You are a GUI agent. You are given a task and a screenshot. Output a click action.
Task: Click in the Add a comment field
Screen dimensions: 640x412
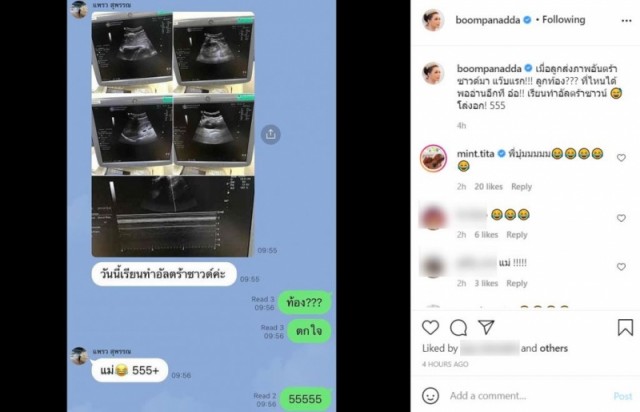coord(529,396)
